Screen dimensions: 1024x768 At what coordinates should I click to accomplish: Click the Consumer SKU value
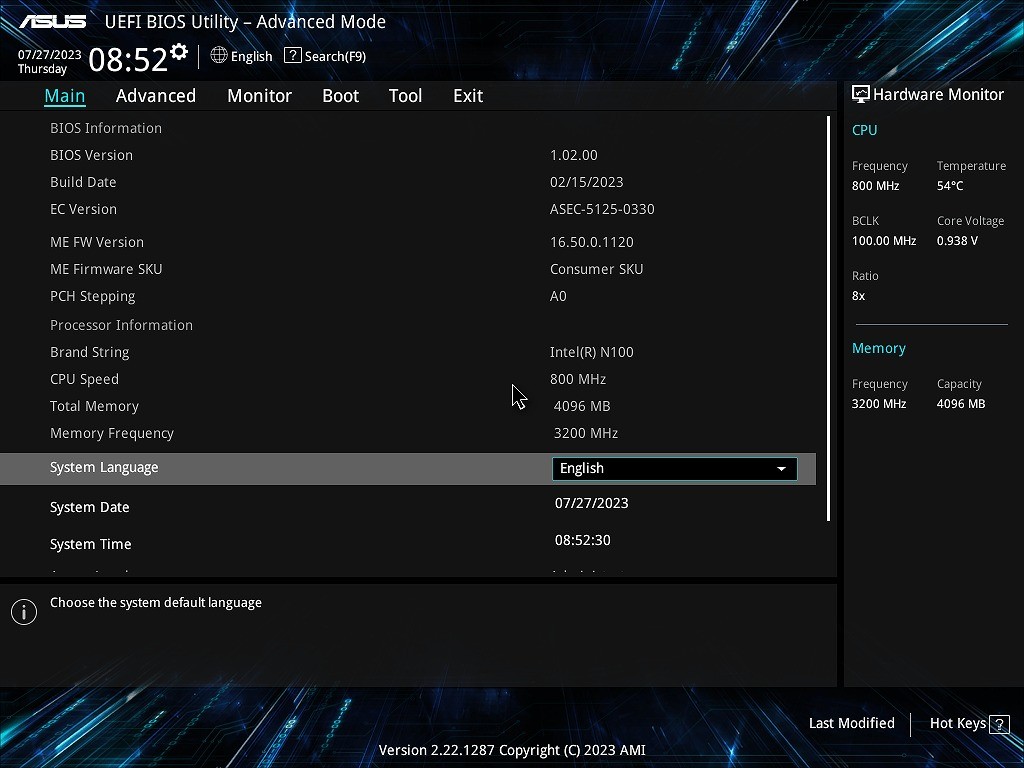click(596, 269)
